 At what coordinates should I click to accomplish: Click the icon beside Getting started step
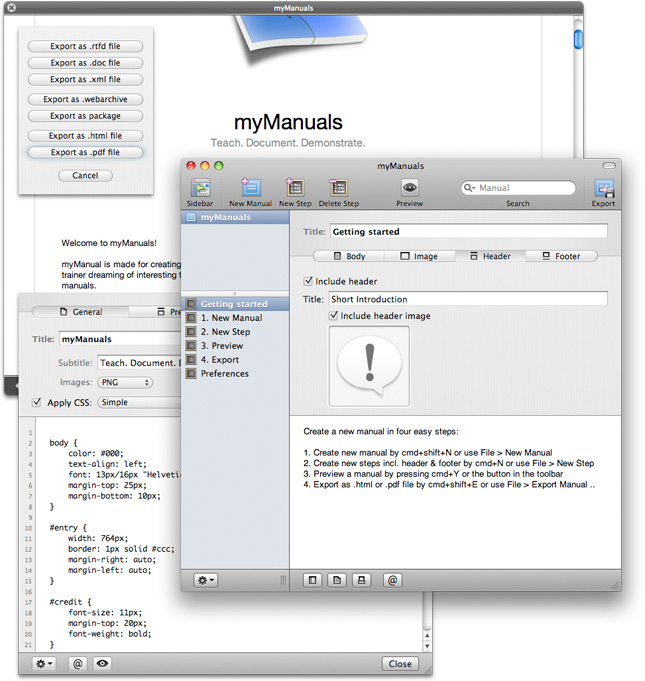[191, 304]
